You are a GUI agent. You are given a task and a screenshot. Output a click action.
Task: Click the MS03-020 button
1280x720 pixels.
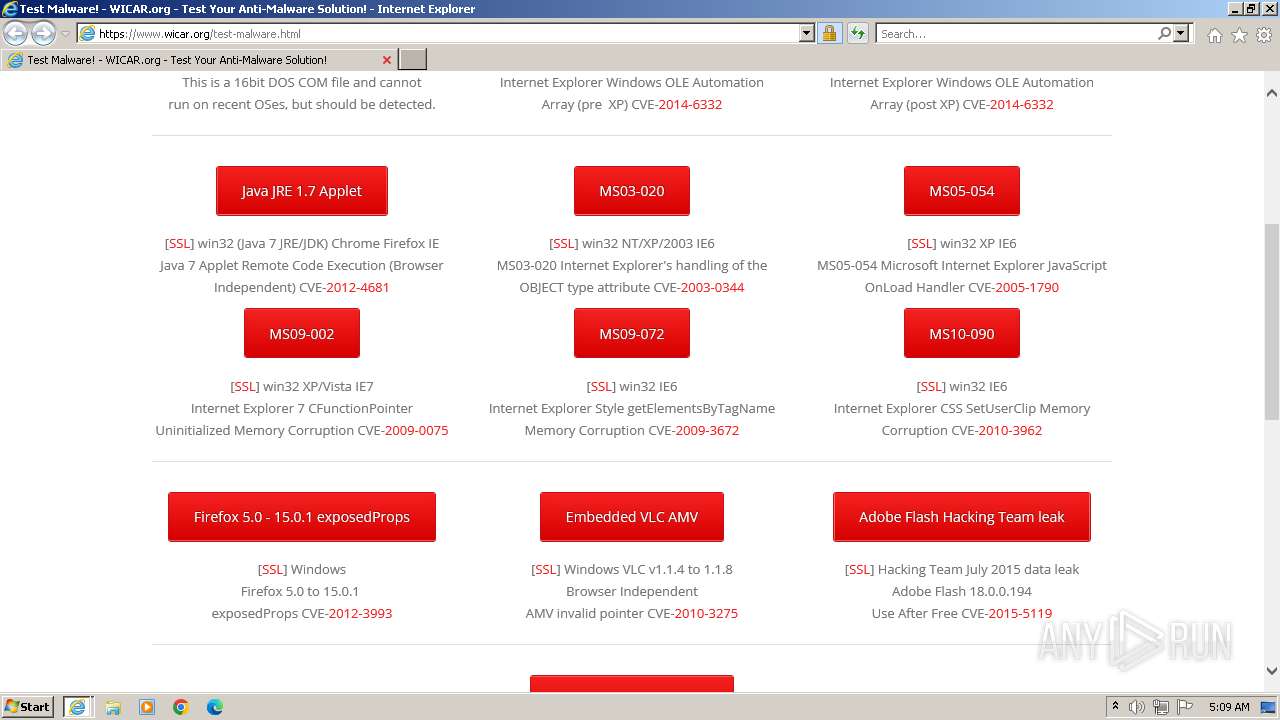coord(632,191)
